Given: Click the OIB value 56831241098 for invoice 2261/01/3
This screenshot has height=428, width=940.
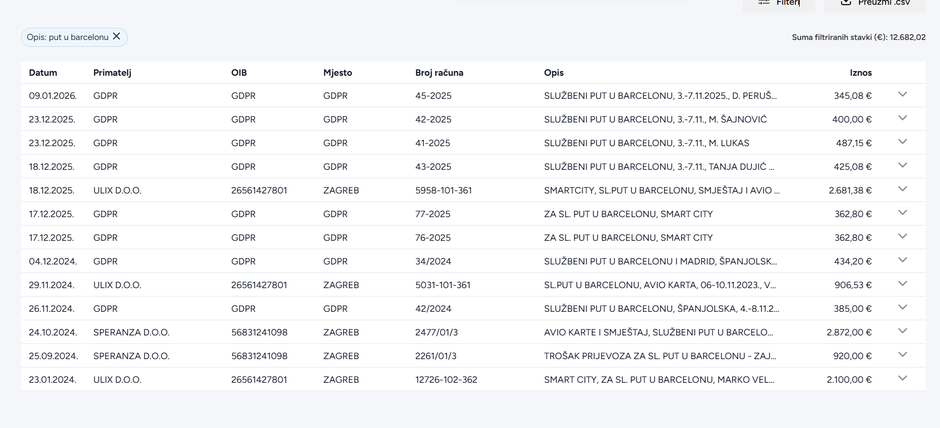Looking at the screenshot, I should pos(259,356).
